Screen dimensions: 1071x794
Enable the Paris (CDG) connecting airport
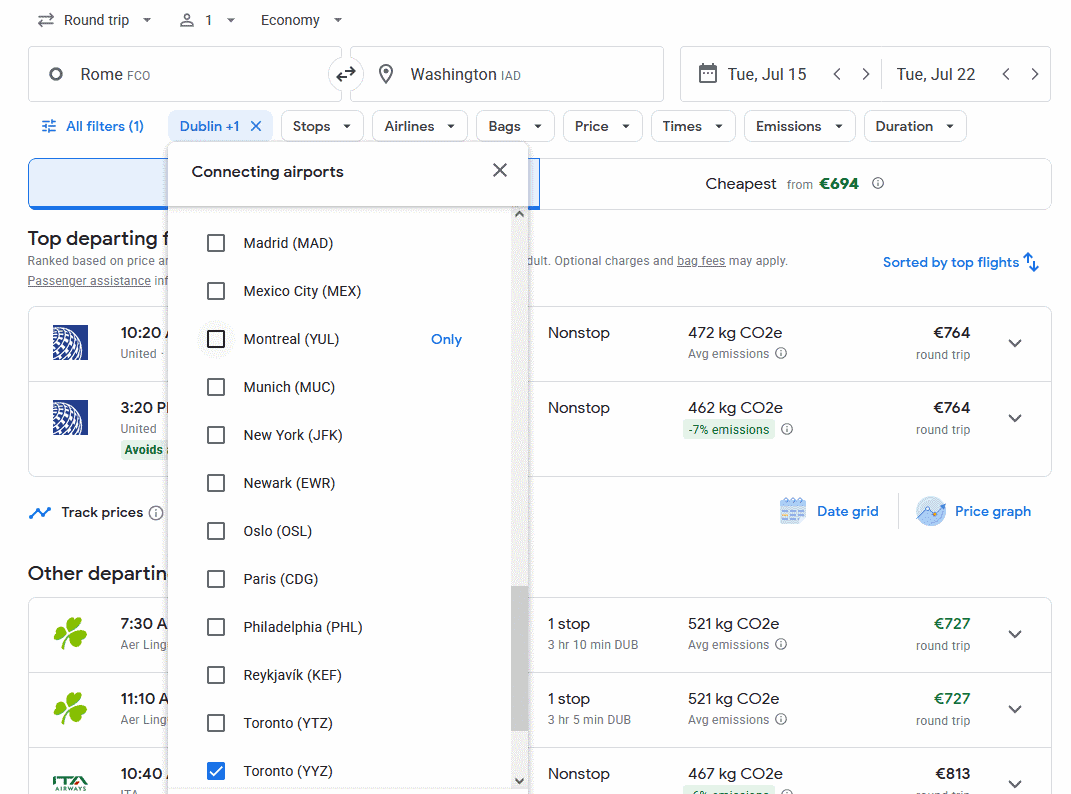(x=216, y=579)
